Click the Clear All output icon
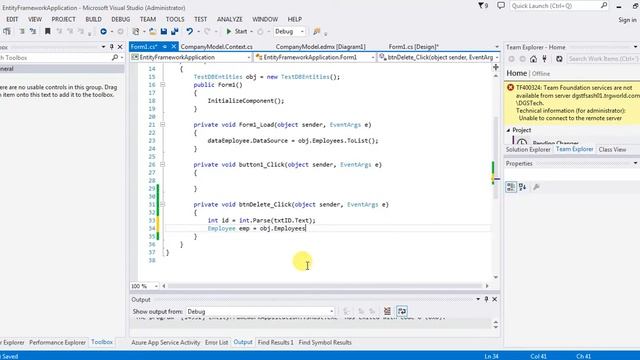This screenshot has height=360, width=640. tap(387, 311)
